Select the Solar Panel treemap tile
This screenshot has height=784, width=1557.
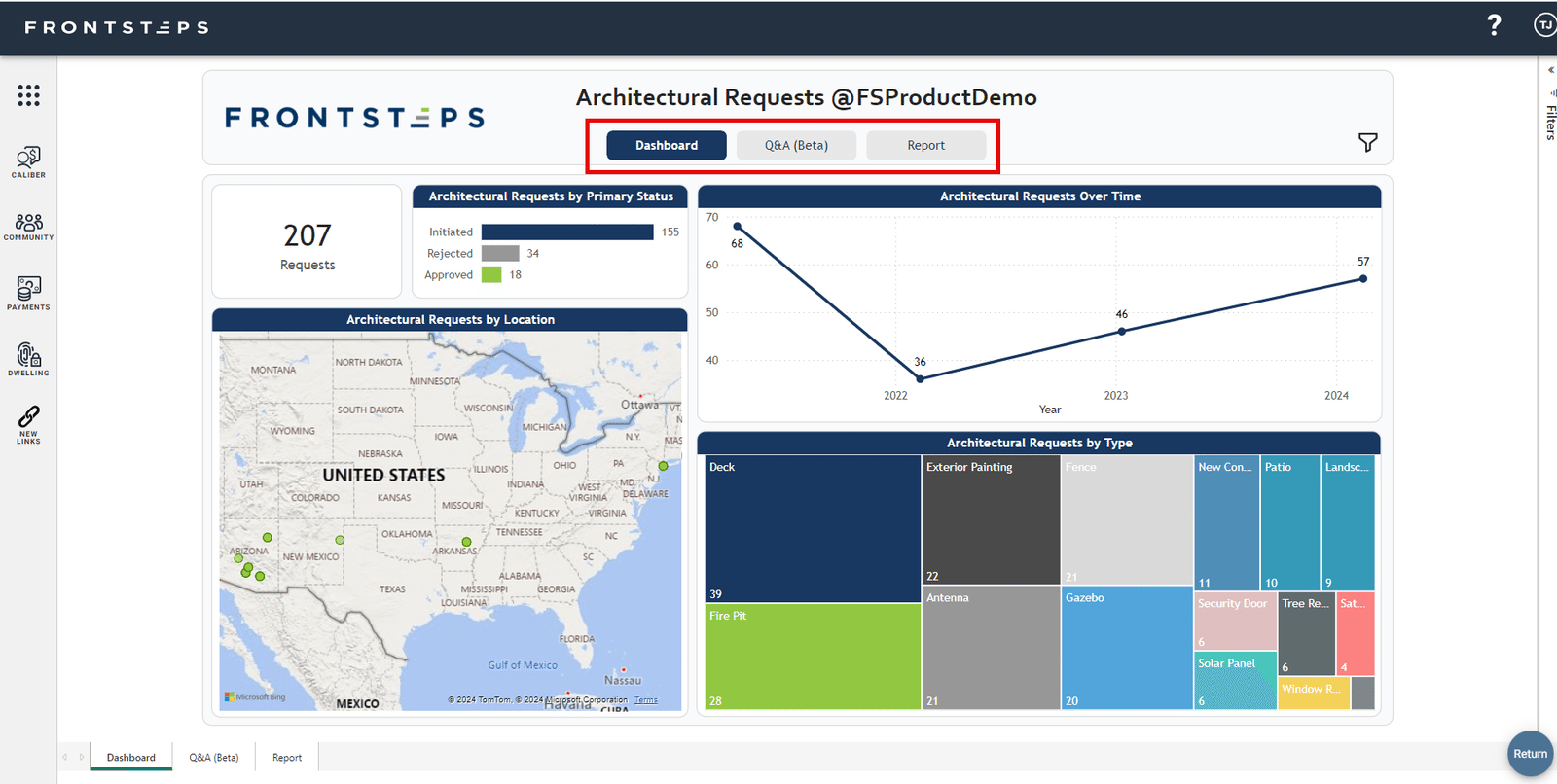[1235, 681]
